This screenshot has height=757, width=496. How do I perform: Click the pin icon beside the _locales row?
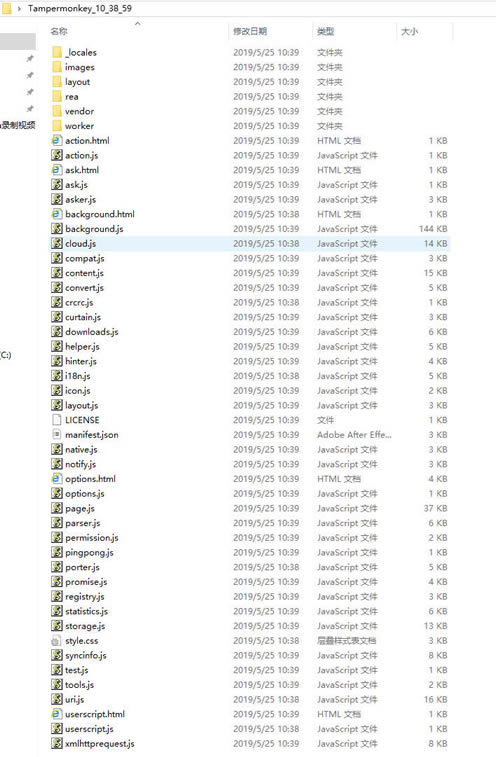(x=30, y=58)
